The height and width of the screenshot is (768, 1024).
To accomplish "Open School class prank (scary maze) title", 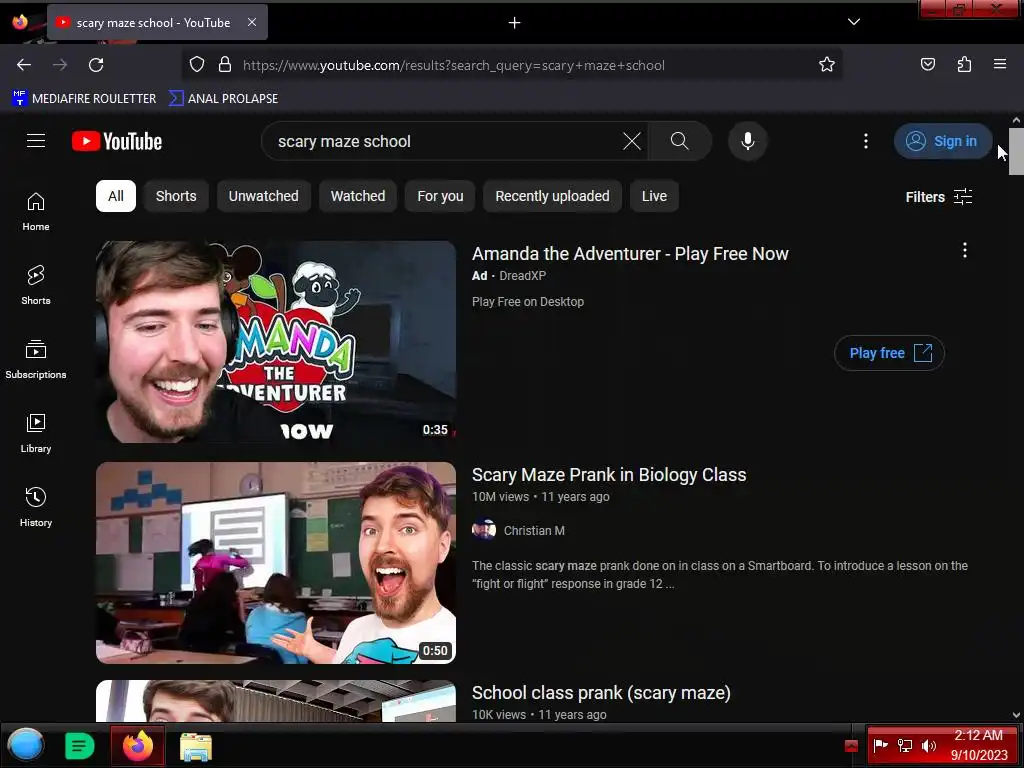I will 601,693.
